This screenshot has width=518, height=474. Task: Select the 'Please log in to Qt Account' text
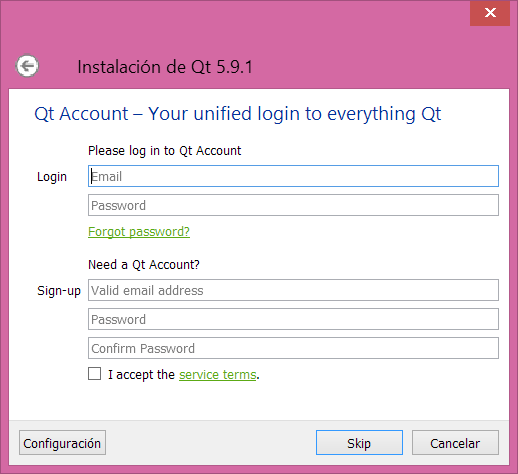(x=164, y=151)
